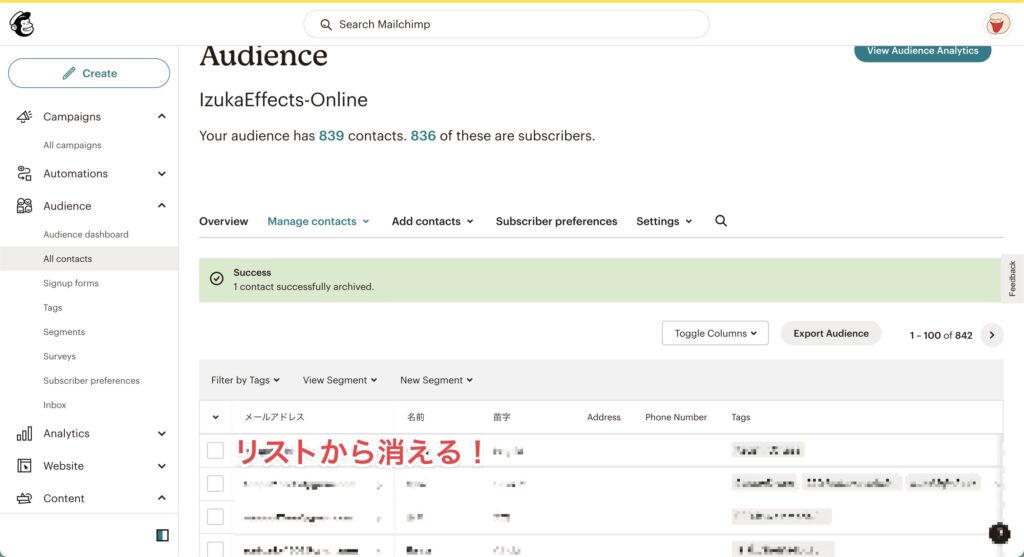Image resolution: width=1024 pixels, height=557 pixels.
Task: Click the Address column header
Action: point(603,417)
